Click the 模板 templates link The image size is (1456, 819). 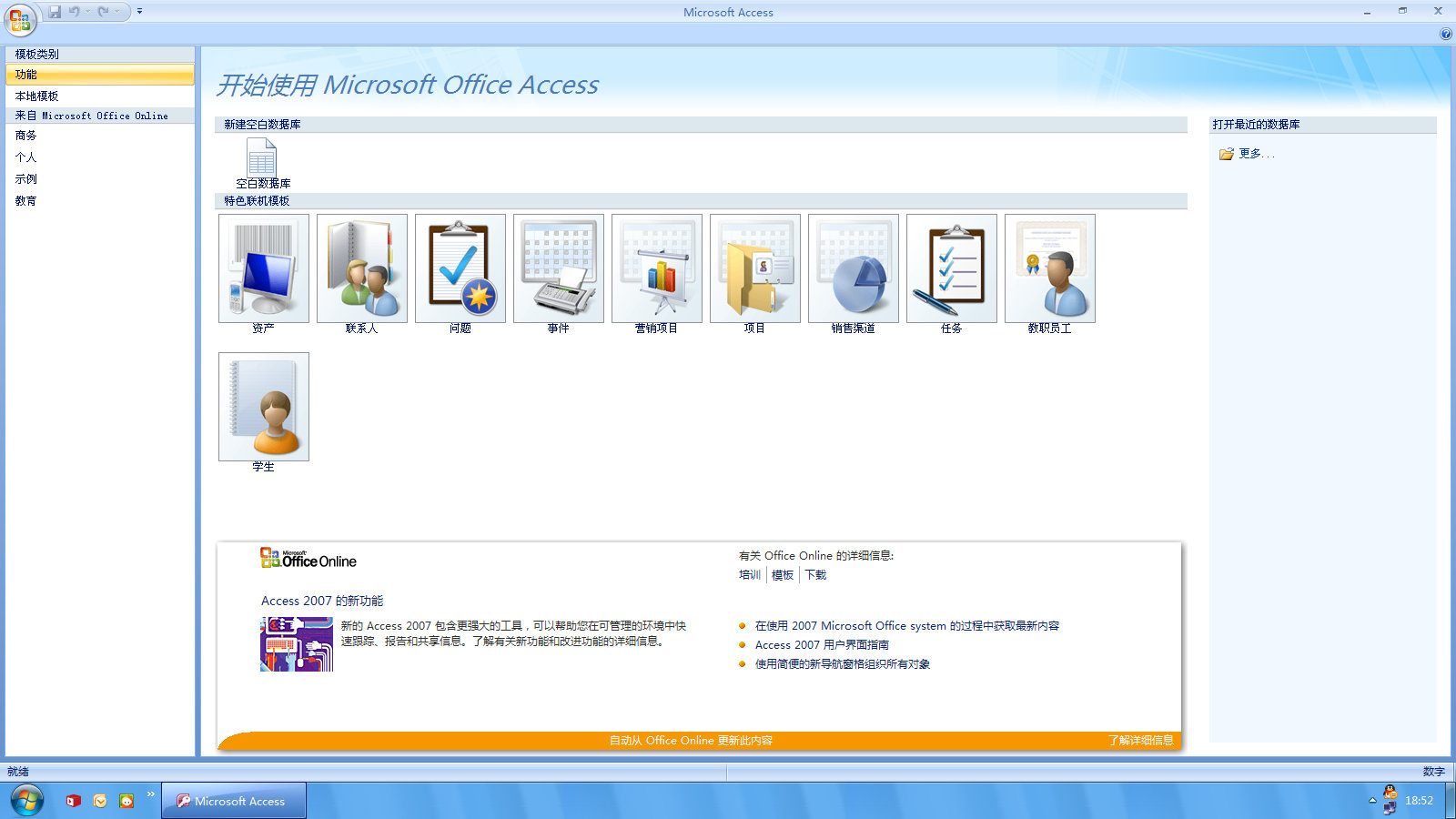tap(783, 575)
